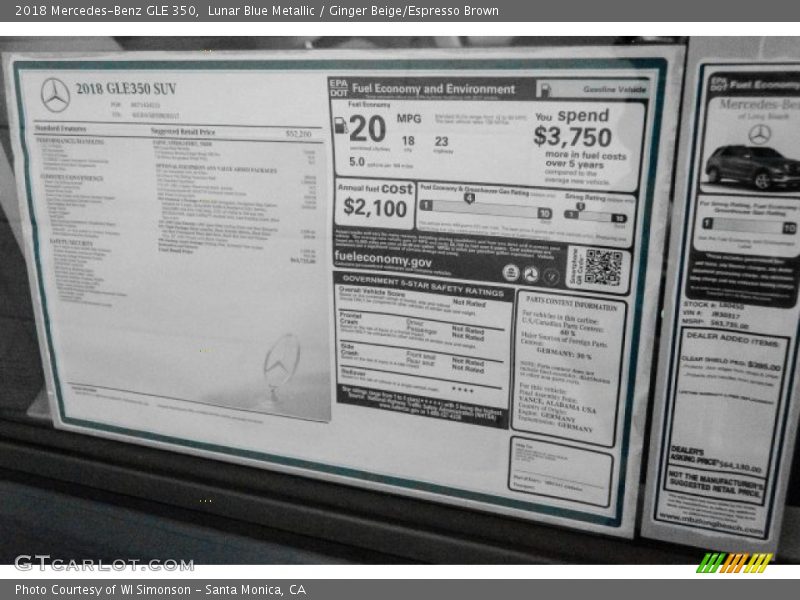Click the 'Side Crash' row label
Image resolution: width=800 pixels, height=600 pixels.
pyautogui.click(x=349, y=349)
